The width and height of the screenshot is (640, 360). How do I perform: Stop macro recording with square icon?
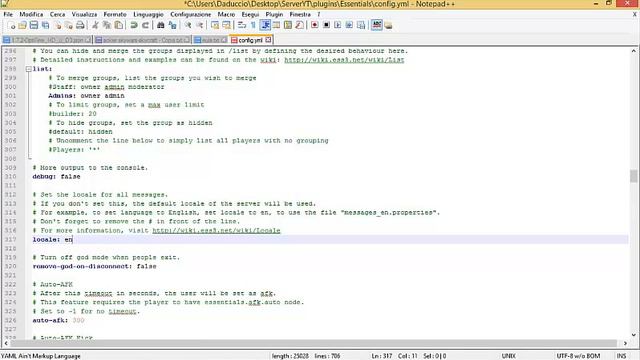pyautogui.click(x=326, y=25)
